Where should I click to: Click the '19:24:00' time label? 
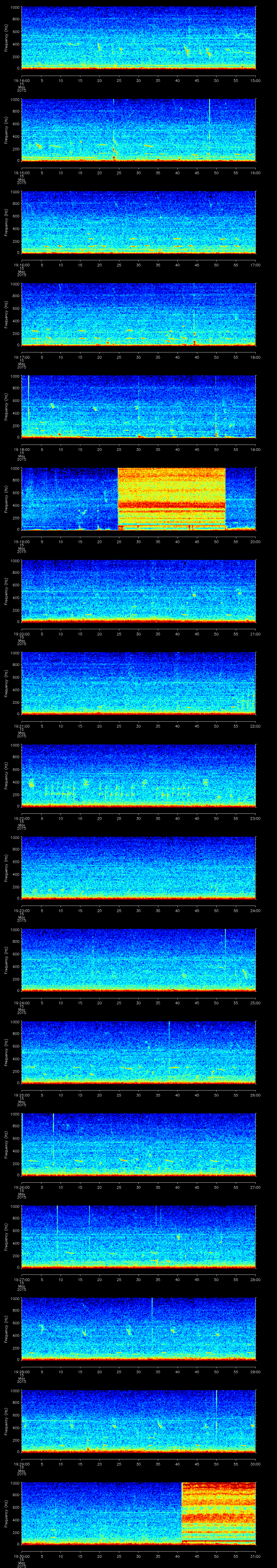(21, 1003)
